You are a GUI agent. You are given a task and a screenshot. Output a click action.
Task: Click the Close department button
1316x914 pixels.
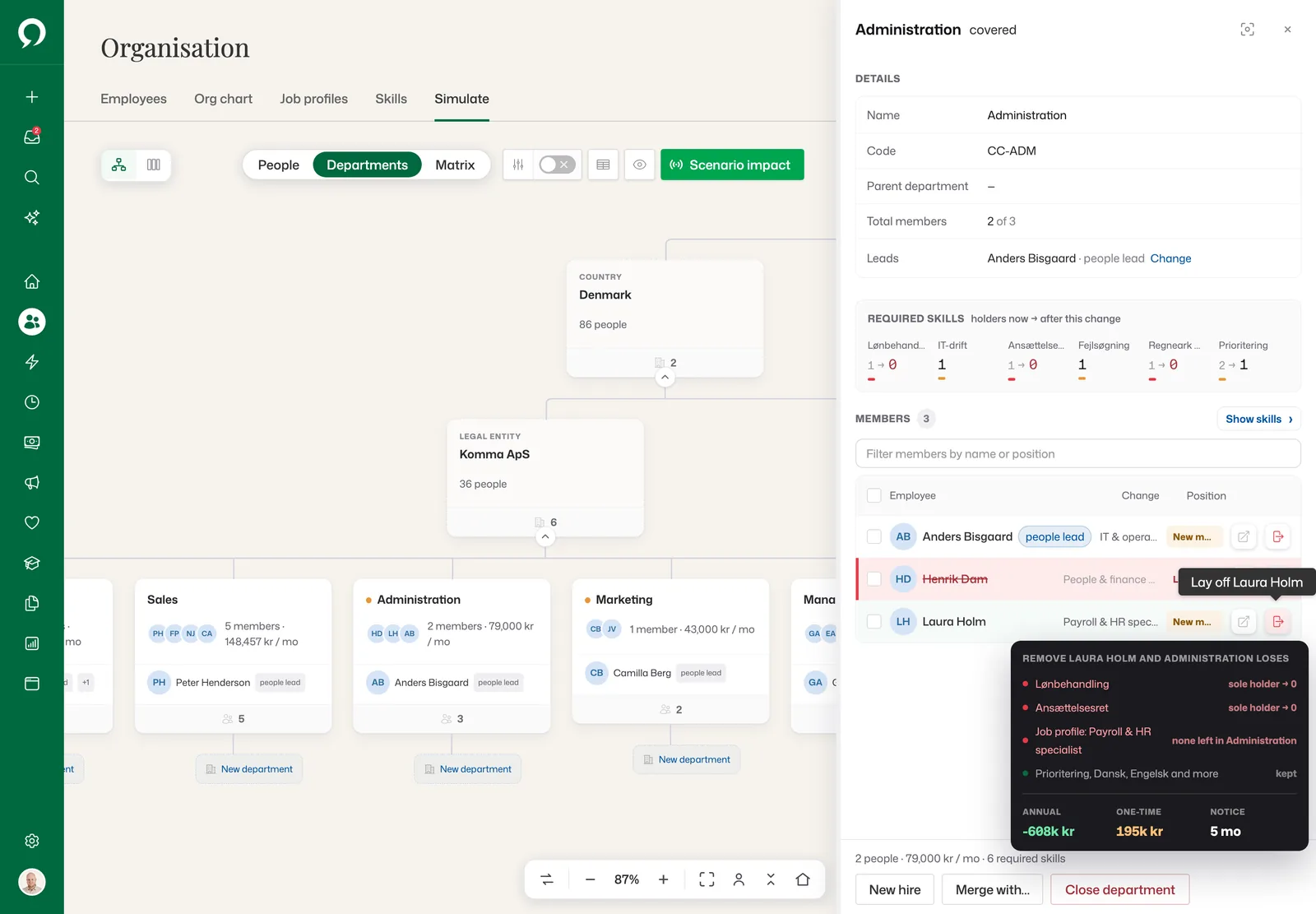(x=1119, y=889)
